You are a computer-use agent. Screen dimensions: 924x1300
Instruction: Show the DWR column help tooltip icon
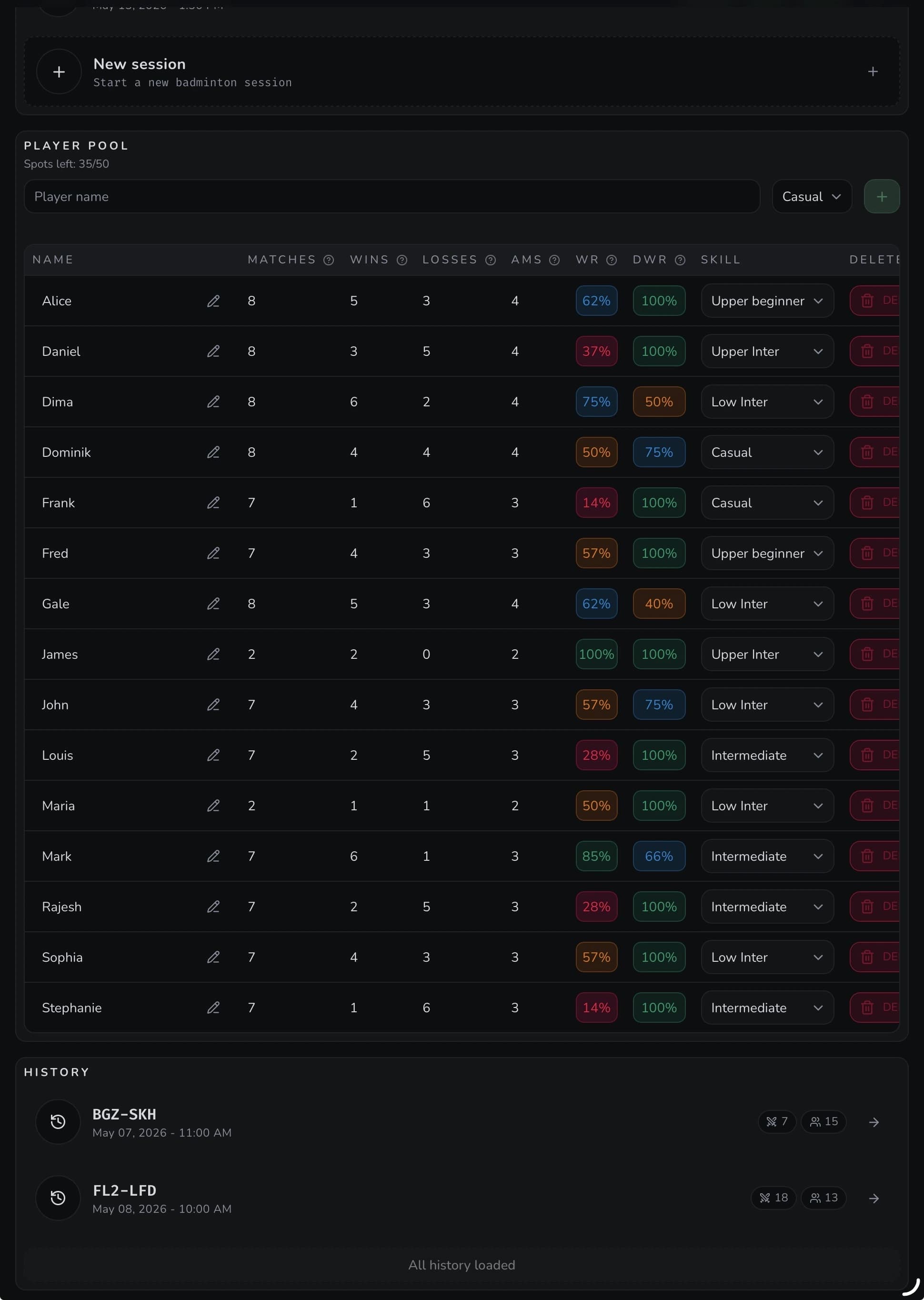tap(680, 260)
